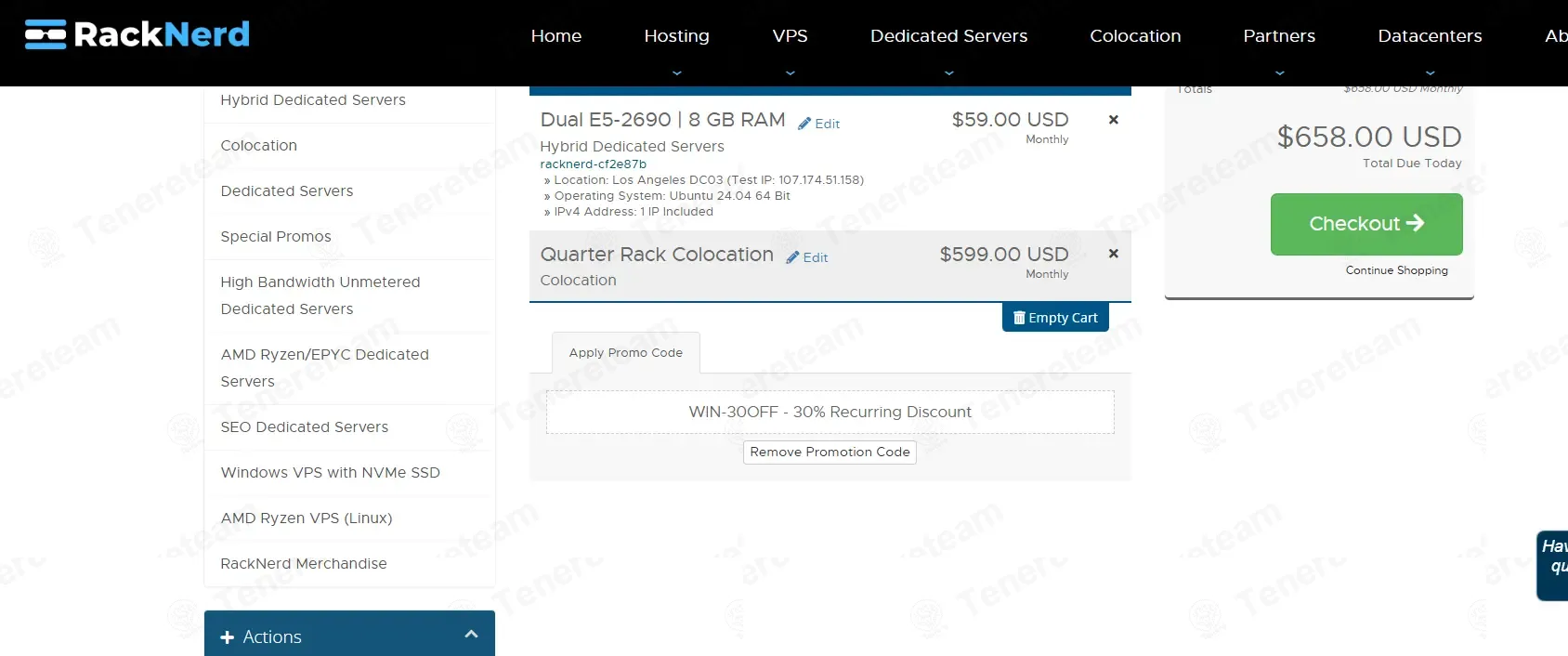The width and height of the screenshot is (1568, 656).
Task: Open AMD Ryzen/EPYC Dedicated Servers category
Action: tap(349, 368)
